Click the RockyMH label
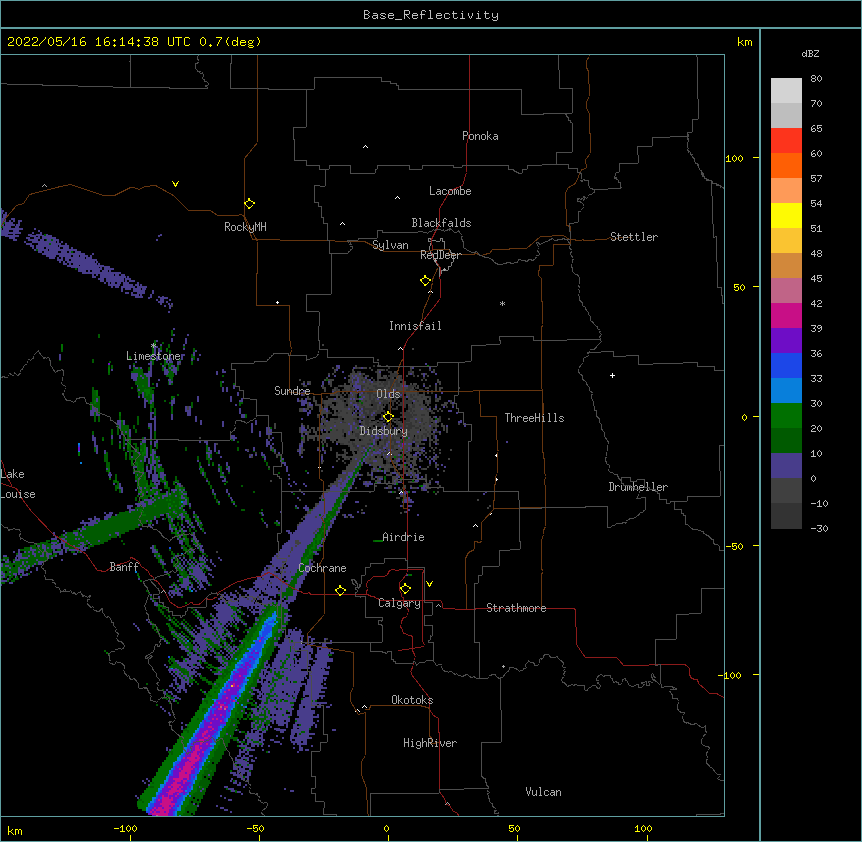Viewport: 862px width, 842px height. pos(245,227)
